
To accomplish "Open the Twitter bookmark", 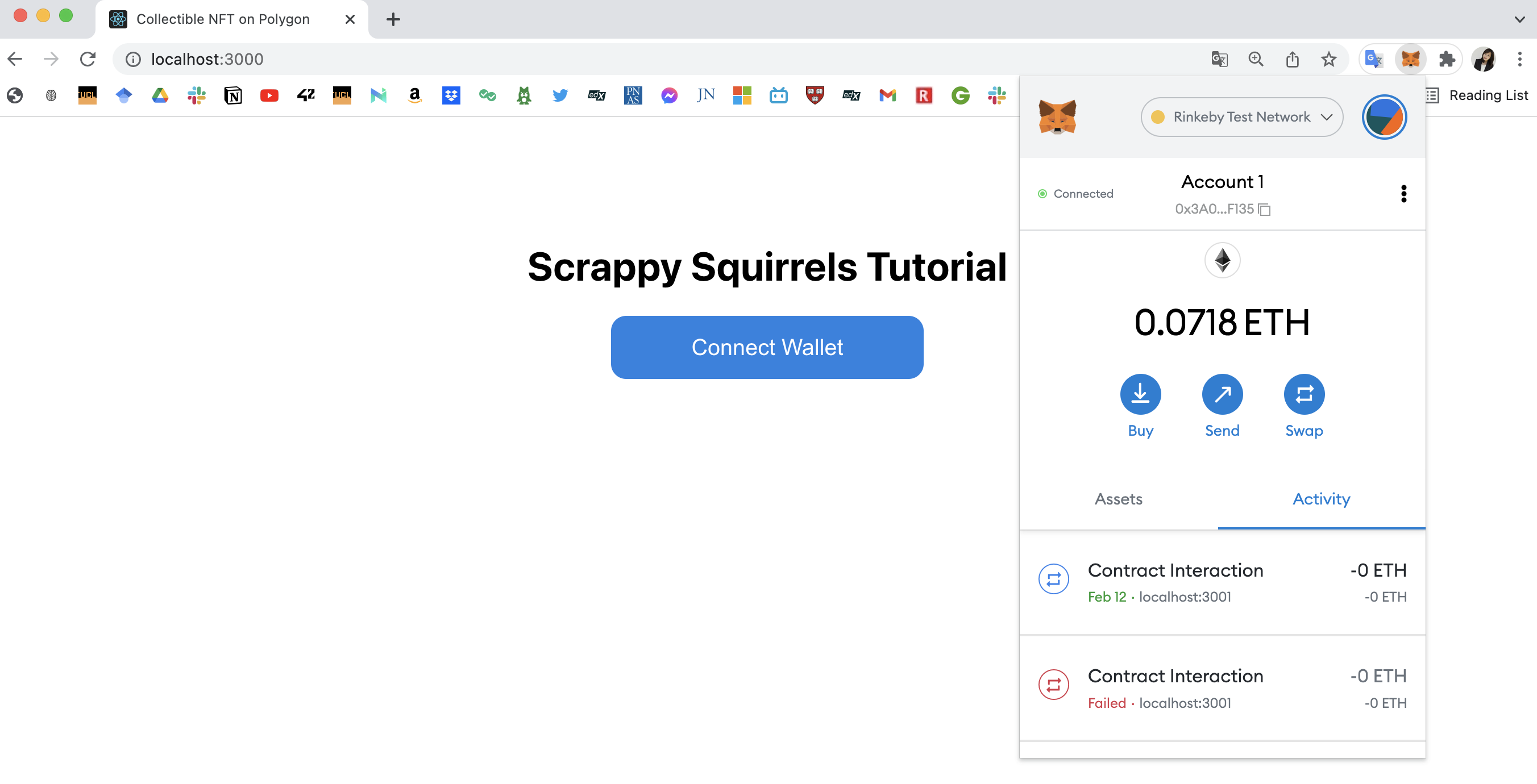I will [560, 95].
